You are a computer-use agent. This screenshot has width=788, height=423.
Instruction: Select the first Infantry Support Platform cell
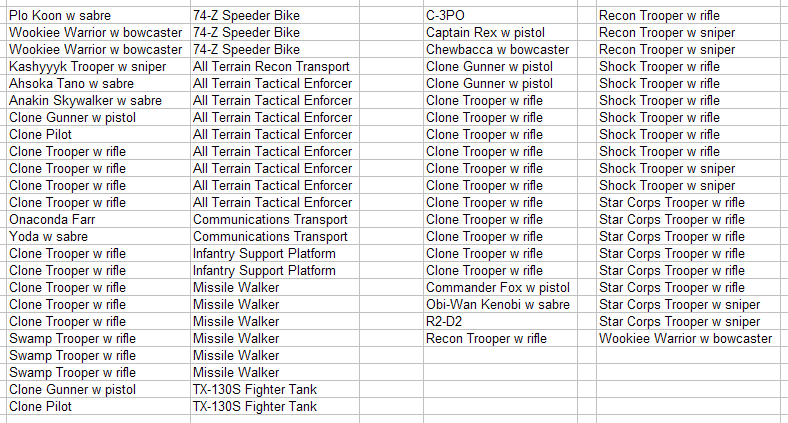[275, 254]
